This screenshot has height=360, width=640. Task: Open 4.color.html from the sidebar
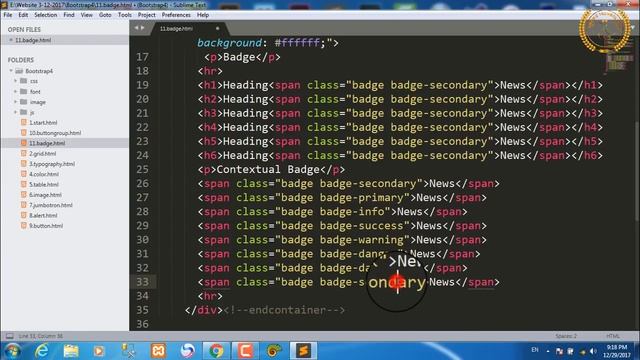click(44, 174)
